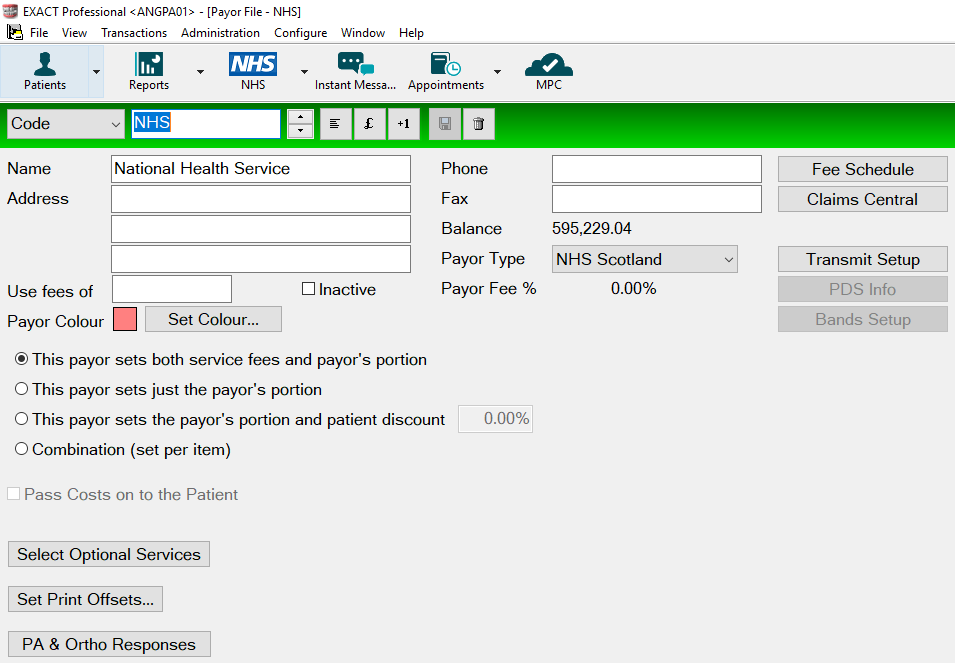Click the pink Payor Colour swatch
955x663 pixels.
tap(125, 320)
